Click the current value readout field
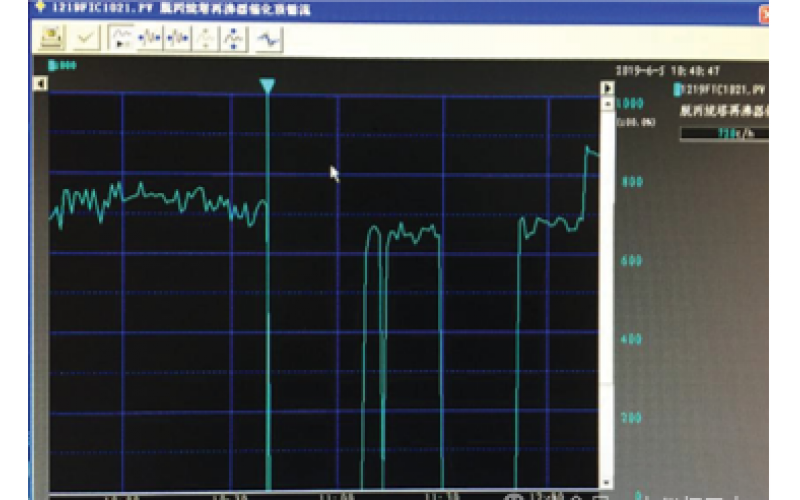 [x=736, y=133]
